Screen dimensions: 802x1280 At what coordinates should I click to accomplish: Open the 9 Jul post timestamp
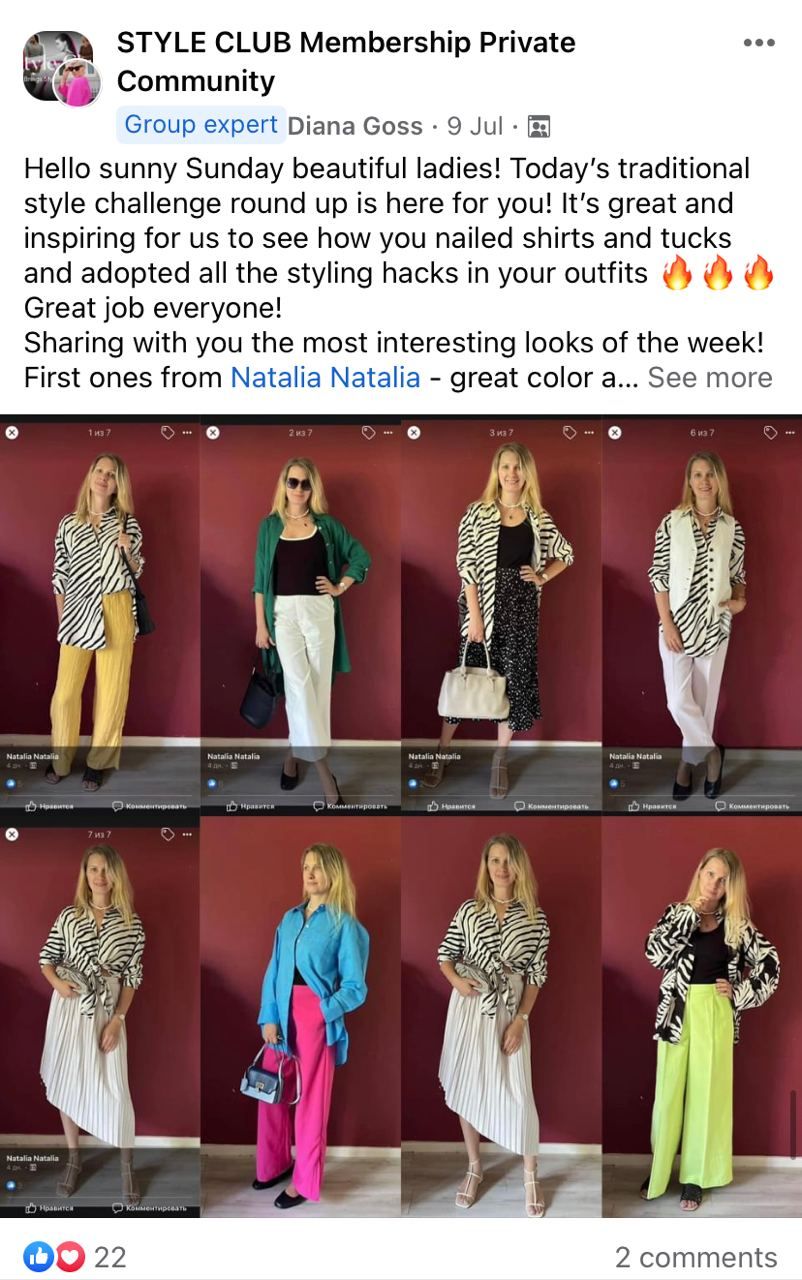click(x=475, y=126)
